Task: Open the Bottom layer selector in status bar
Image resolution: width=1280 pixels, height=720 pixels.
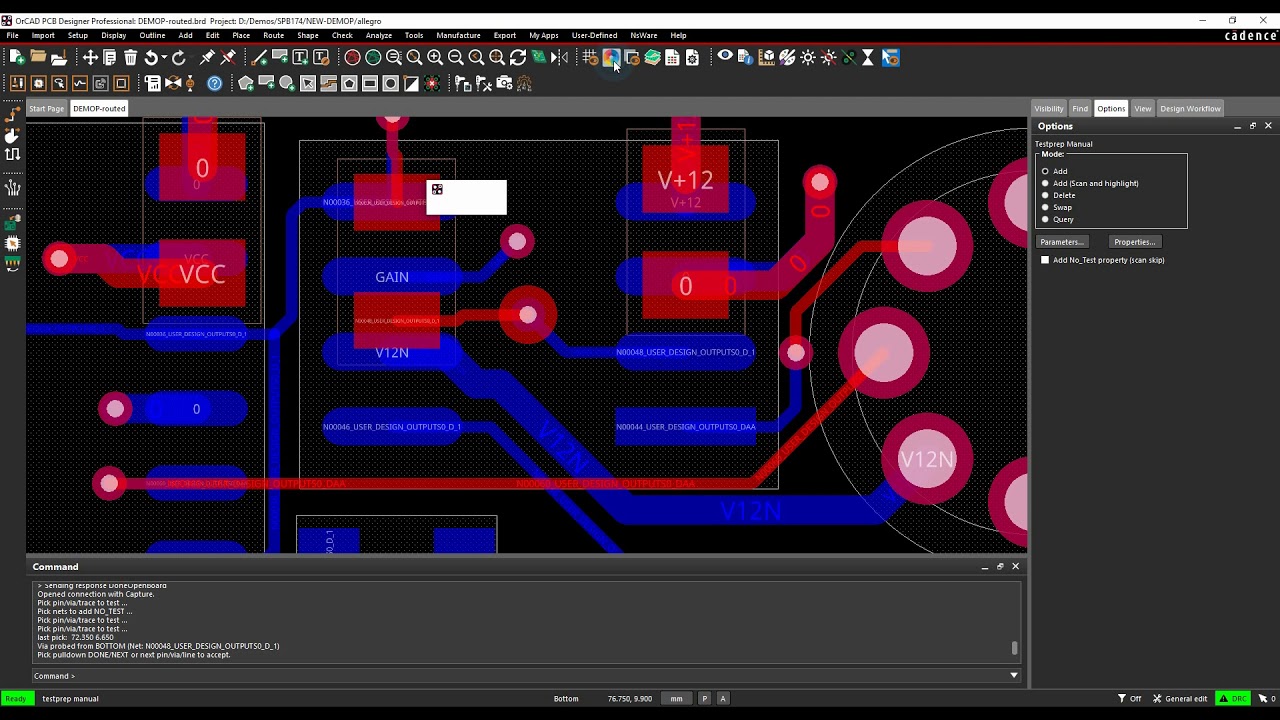Action: [566, 698]
